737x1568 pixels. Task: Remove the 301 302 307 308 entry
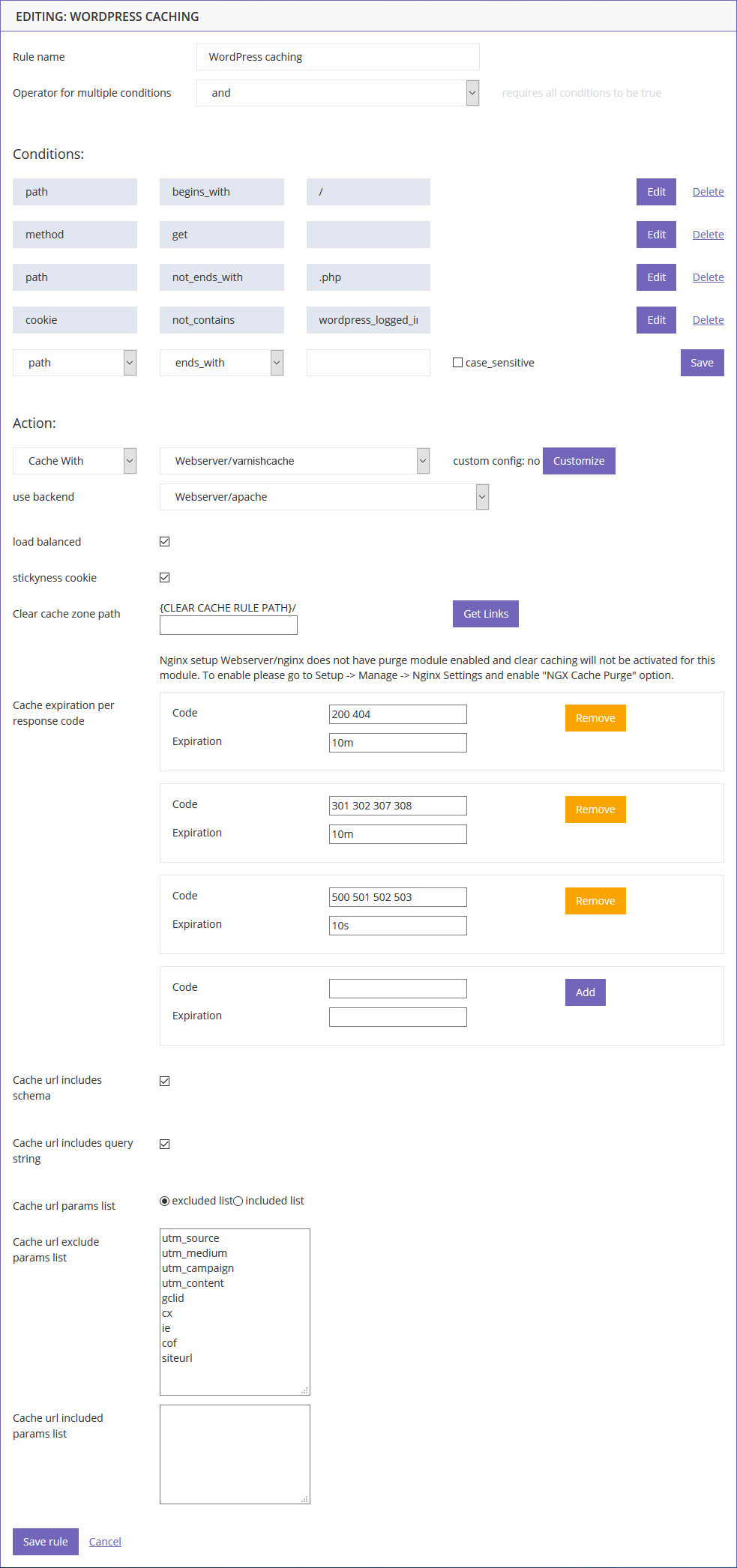595,809
